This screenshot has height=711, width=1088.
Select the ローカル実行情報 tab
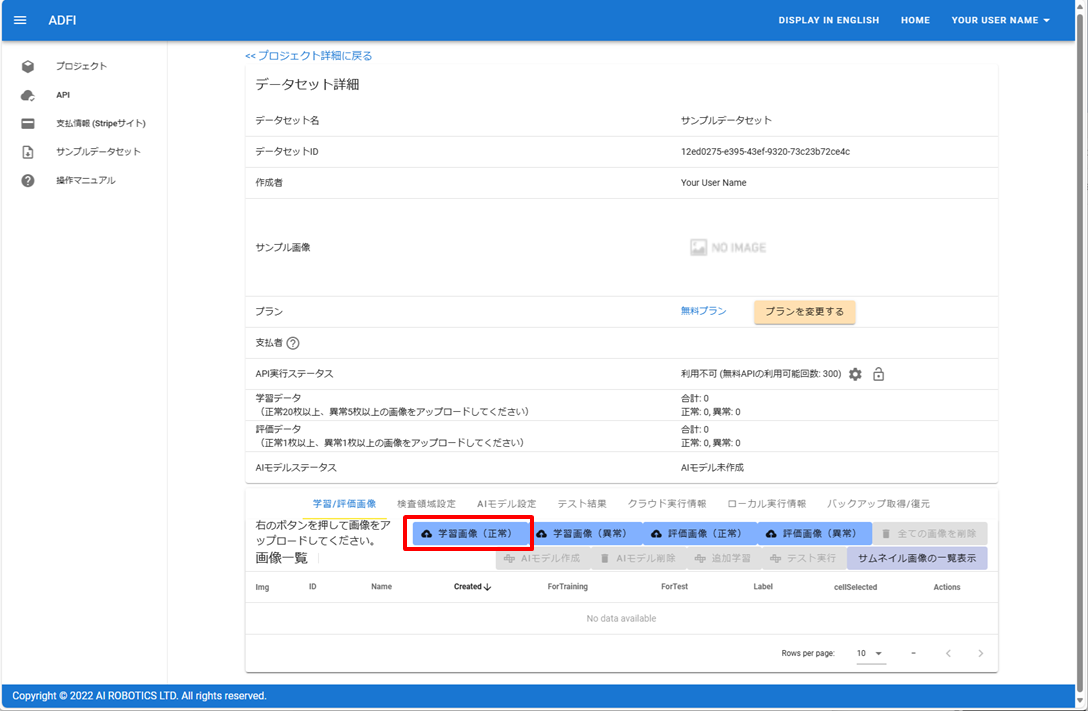pos(767,504)
